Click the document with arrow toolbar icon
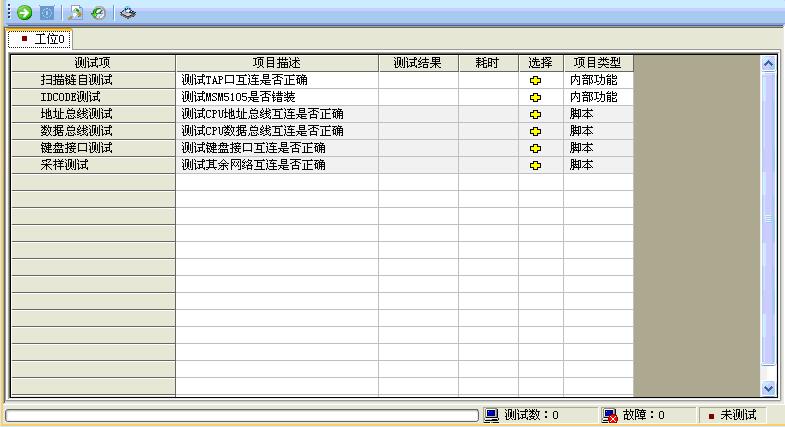This screenshot has height=427, width=785. [x=76, y=13]
